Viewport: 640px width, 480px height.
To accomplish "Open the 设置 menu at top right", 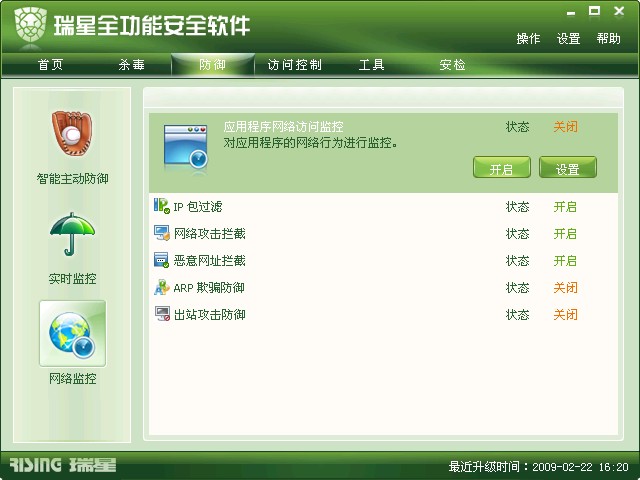I will click(568, 39).
